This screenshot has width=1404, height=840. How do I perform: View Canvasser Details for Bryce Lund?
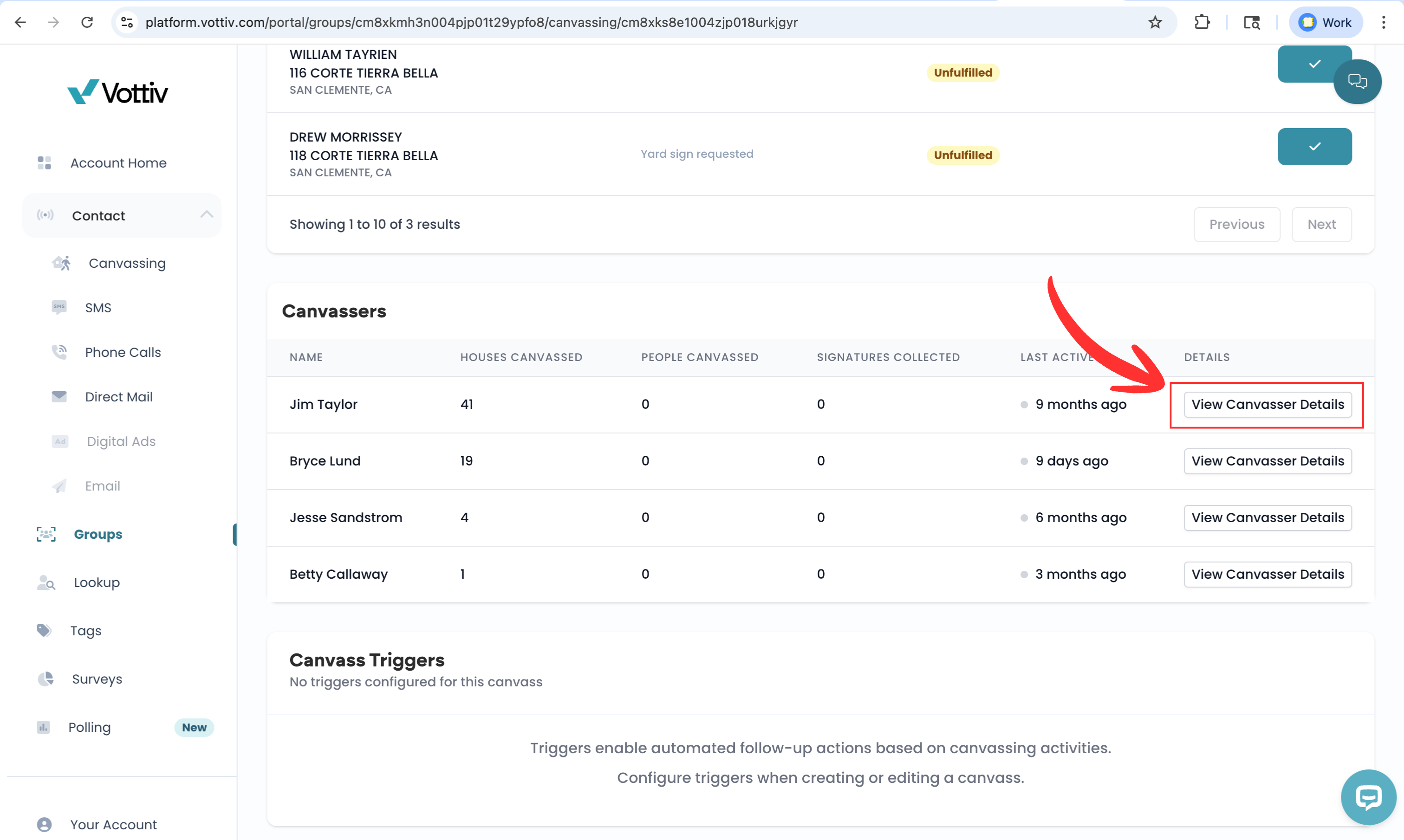click(x=1267, y=461)
